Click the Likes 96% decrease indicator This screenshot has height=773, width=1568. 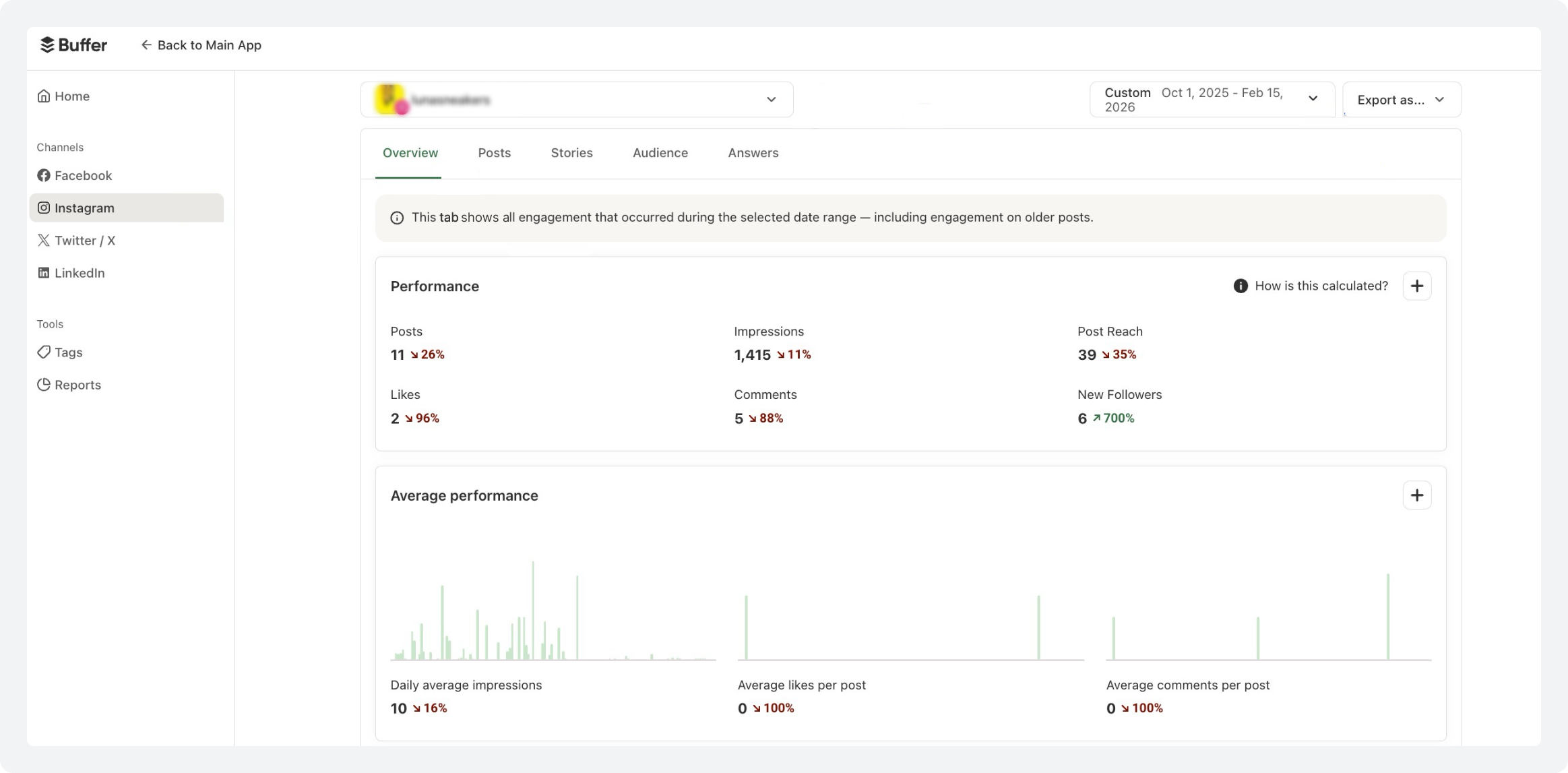[x=422, y=419]
